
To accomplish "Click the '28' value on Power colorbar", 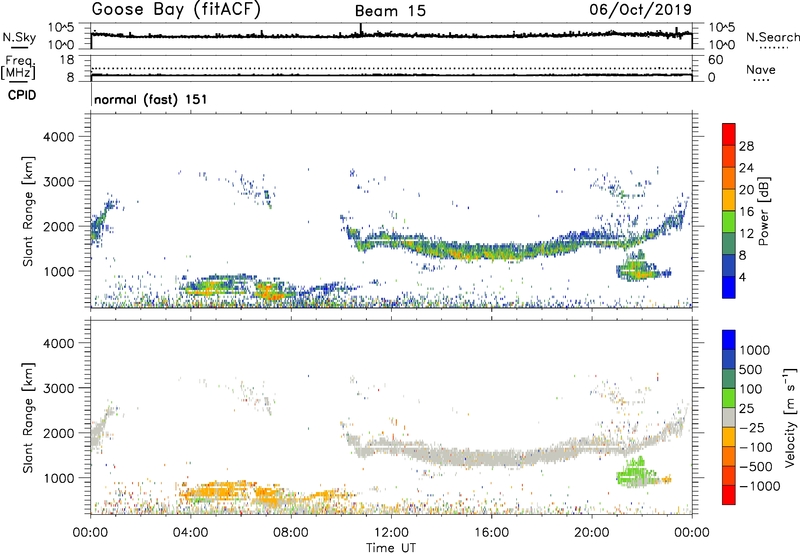I will click(x=746, y=146).
